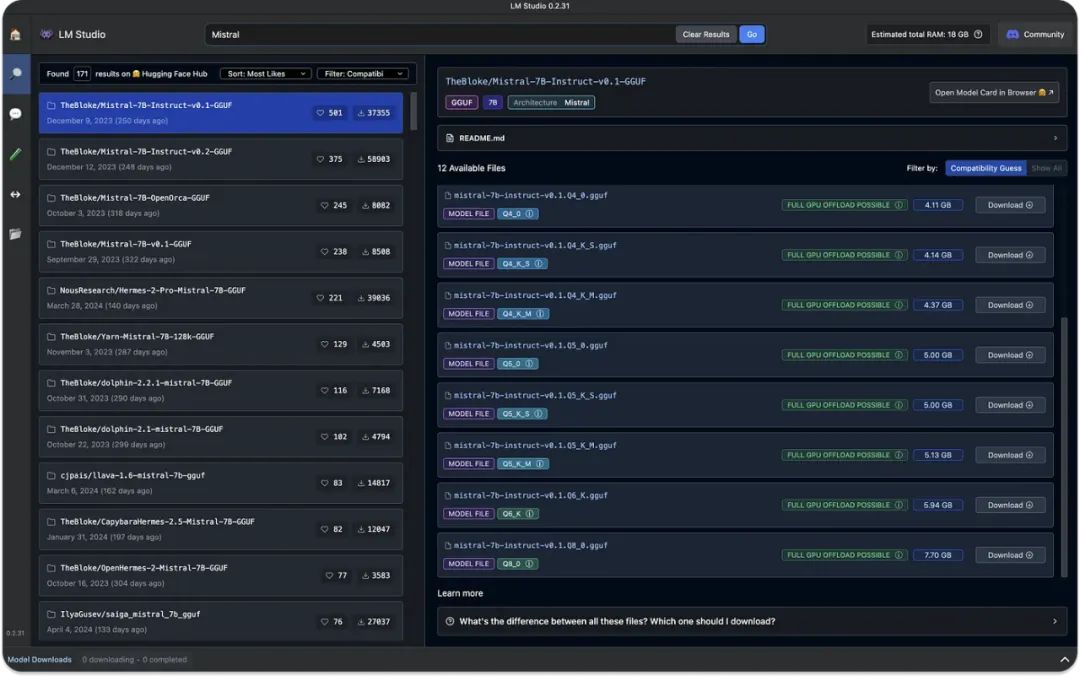Enable Compatibility Guess filter
The width and height of the screenshot is (1080, 676).
986,168
